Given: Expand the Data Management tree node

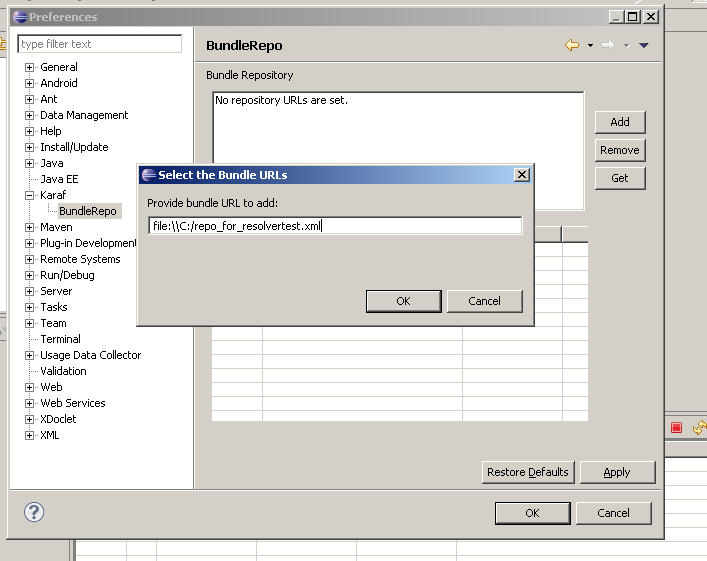Looking at the screenshot, I should (x=29, y=115).
